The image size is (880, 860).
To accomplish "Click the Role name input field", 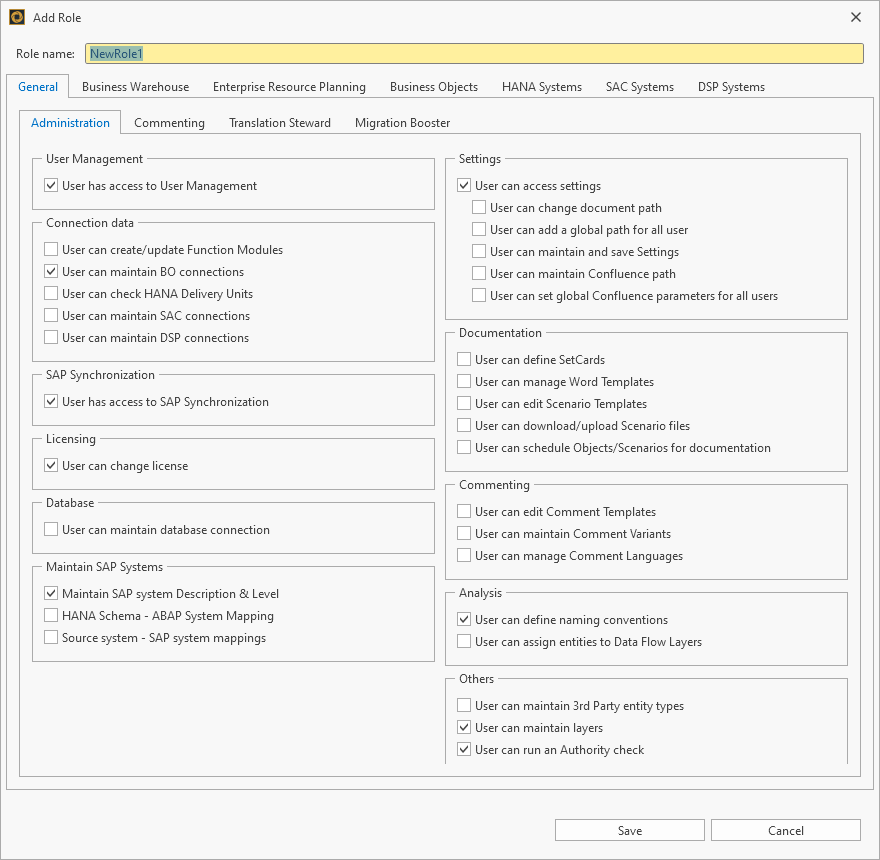I will 474,54.
